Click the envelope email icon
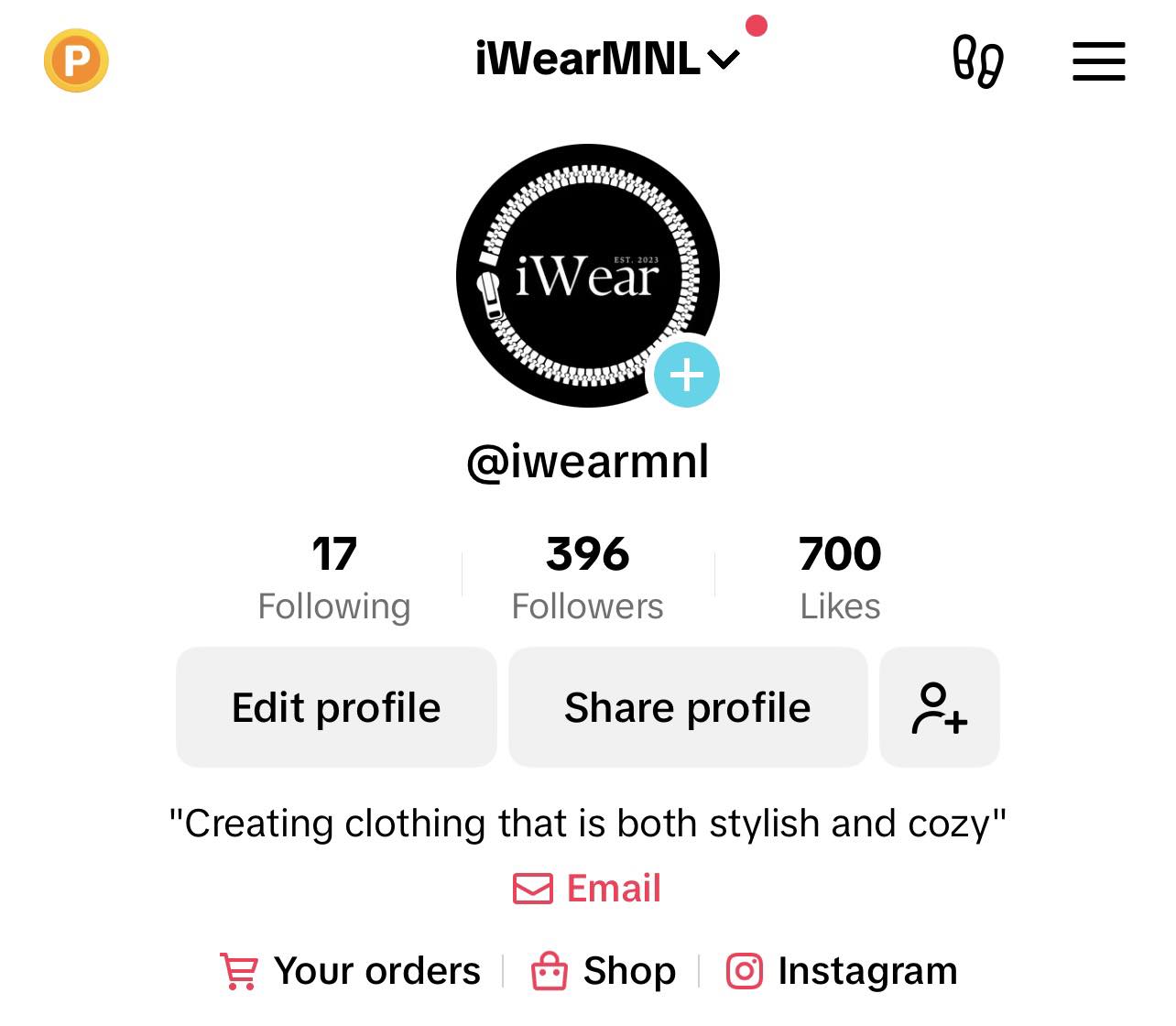The width and height of the screenshot is (1176, 1026). tap(533, 889)
